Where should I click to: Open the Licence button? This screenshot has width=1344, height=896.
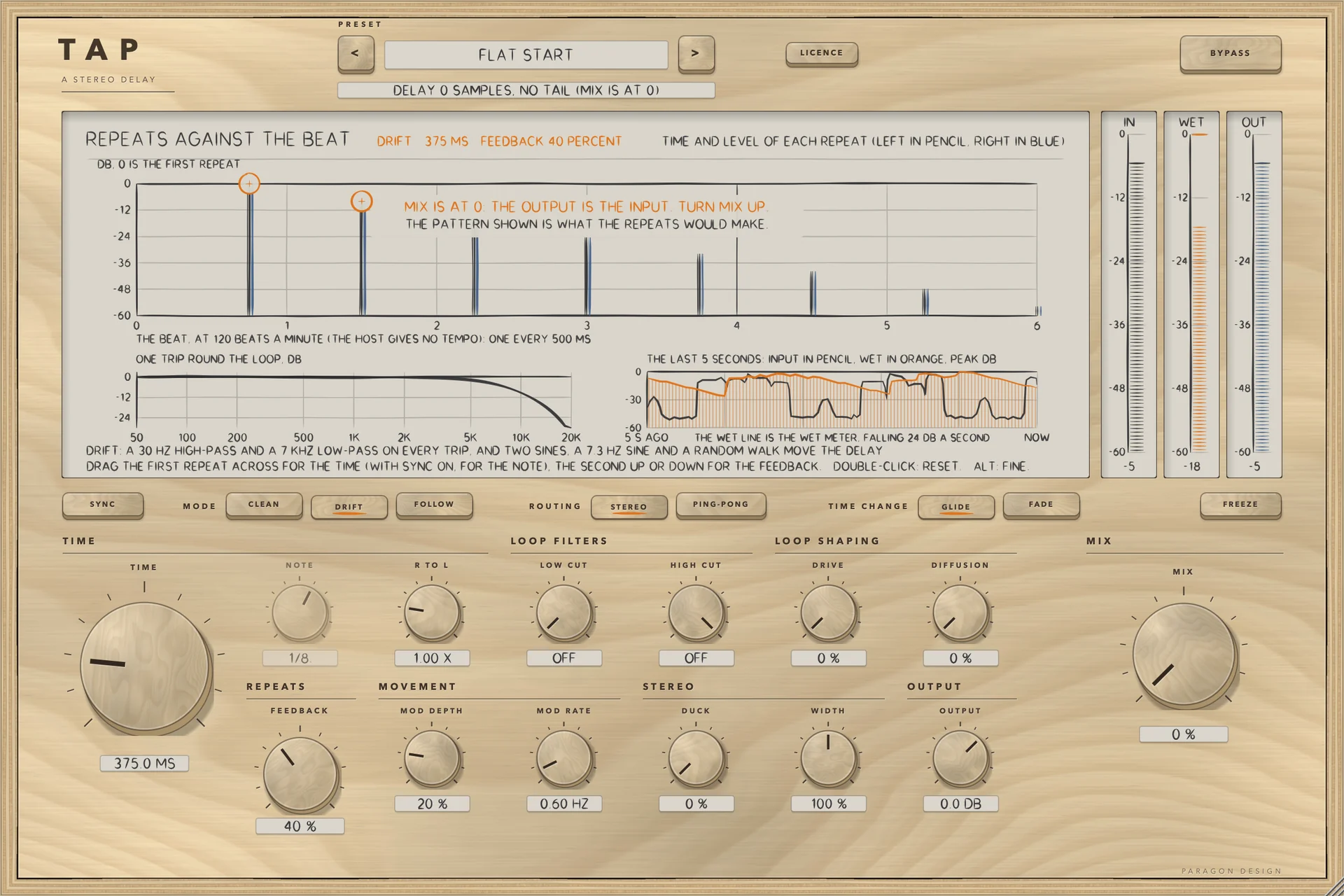(x=822, y=53)
